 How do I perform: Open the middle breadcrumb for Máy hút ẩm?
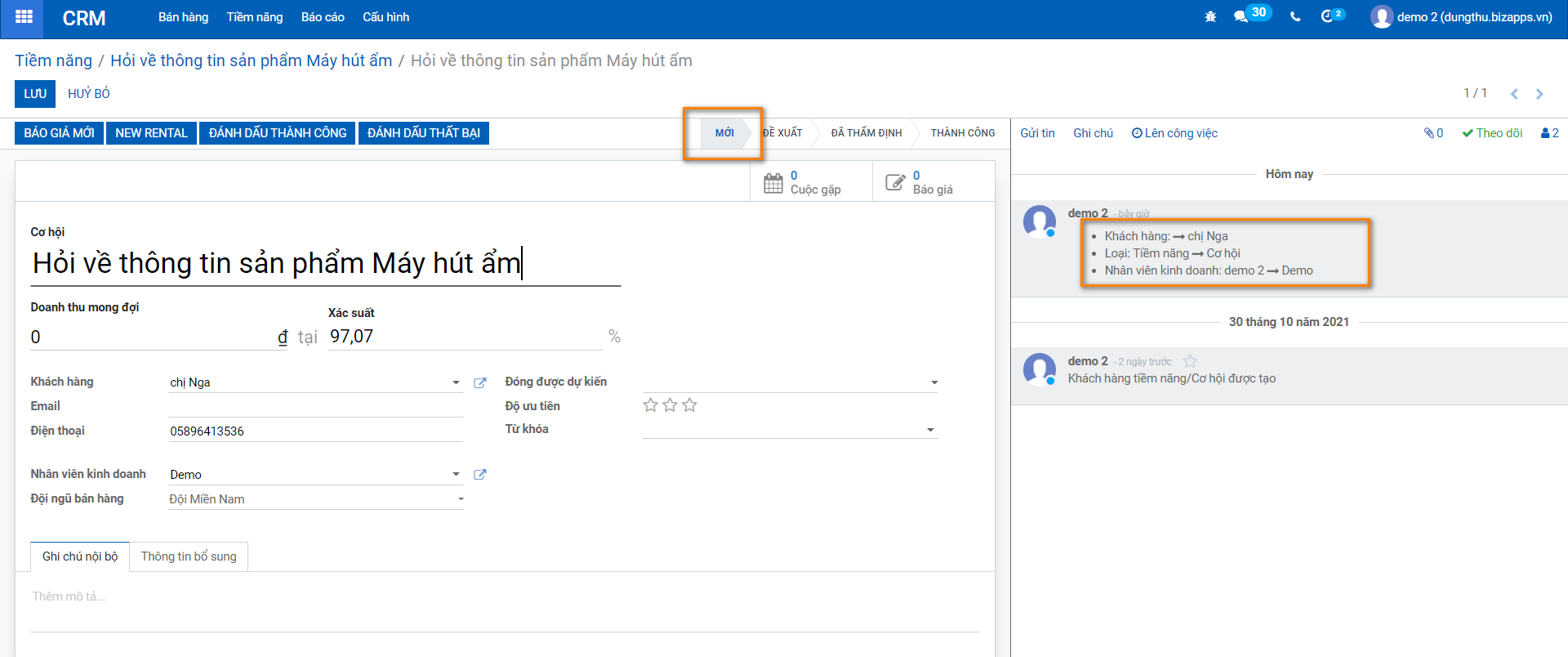coord(252,60)
